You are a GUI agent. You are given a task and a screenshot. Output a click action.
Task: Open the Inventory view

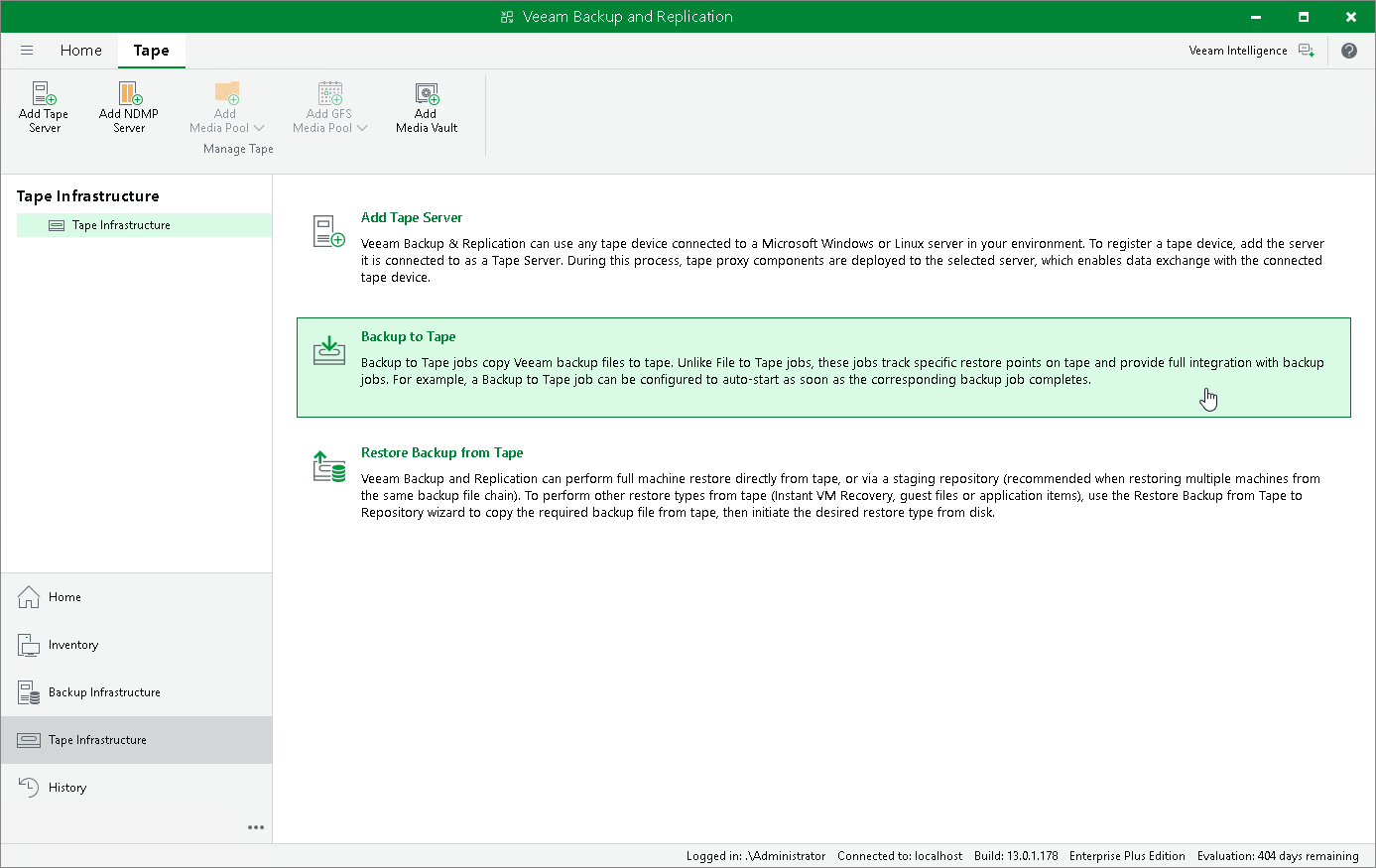click(x=136, y=645)
